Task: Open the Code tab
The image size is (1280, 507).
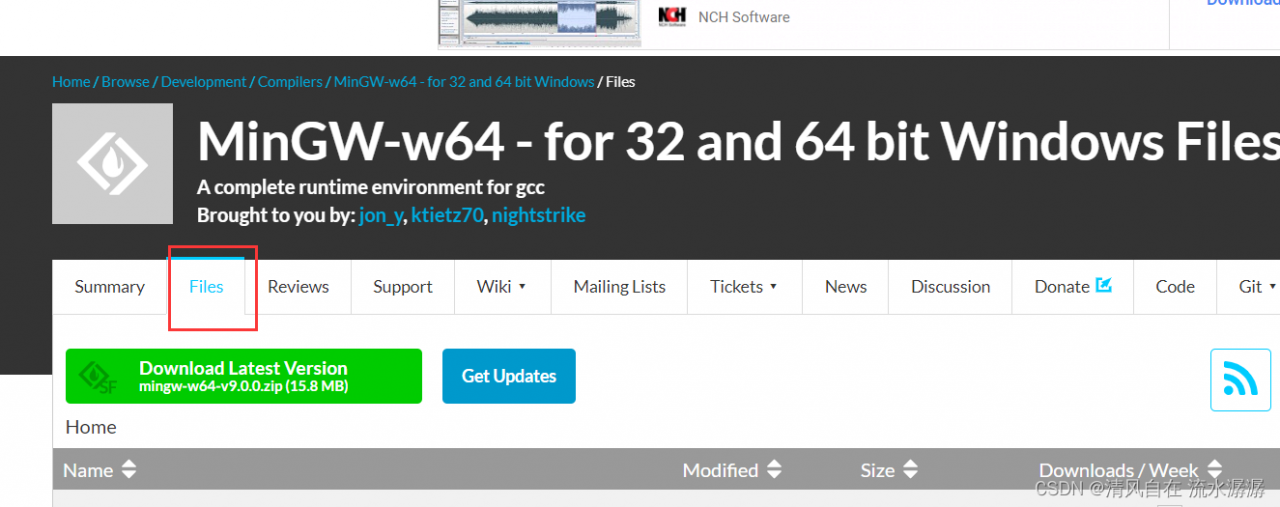Action: (1175, 287)
